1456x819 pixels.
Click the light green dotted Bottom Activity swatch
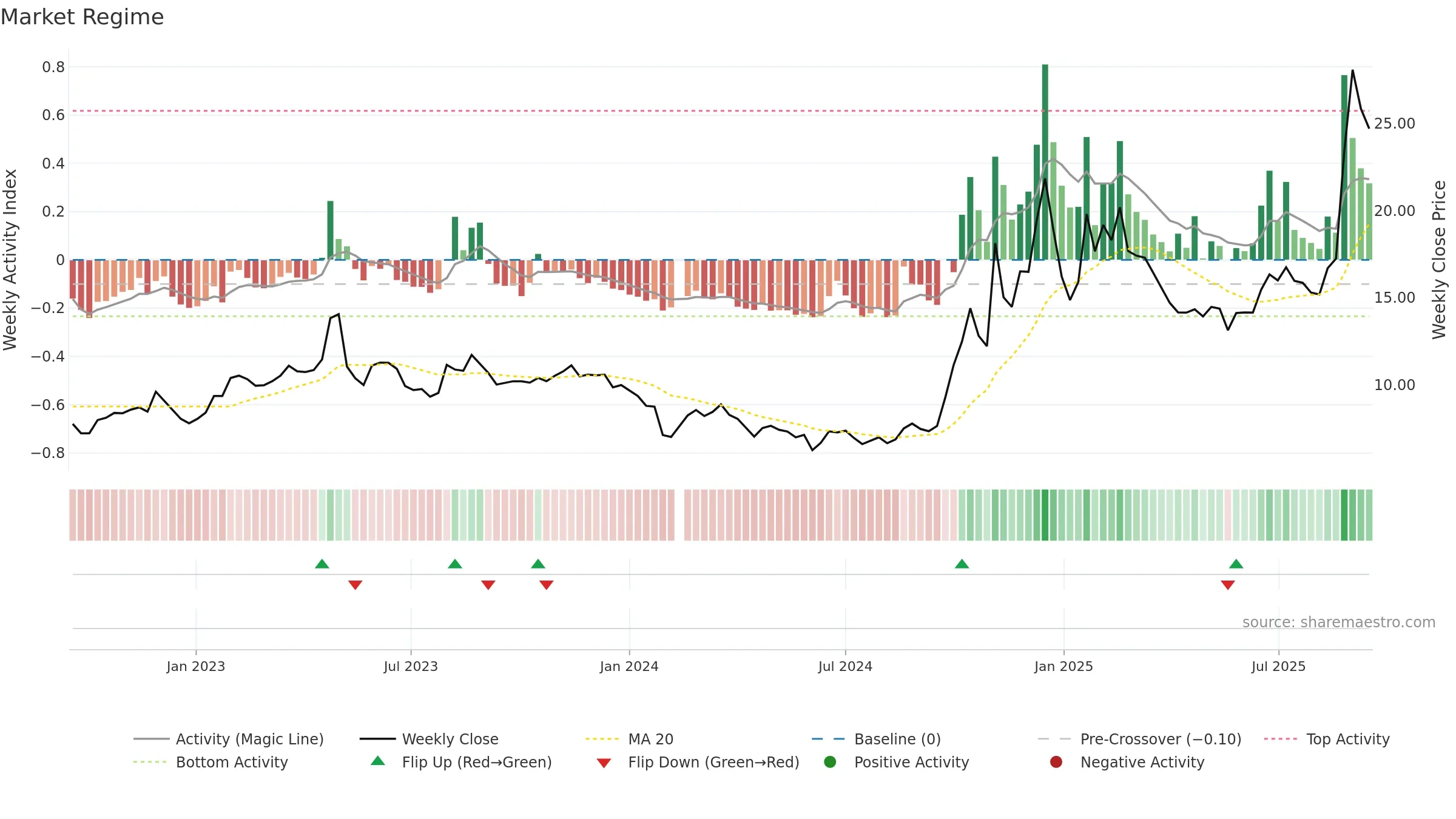[x=150, y=762]
